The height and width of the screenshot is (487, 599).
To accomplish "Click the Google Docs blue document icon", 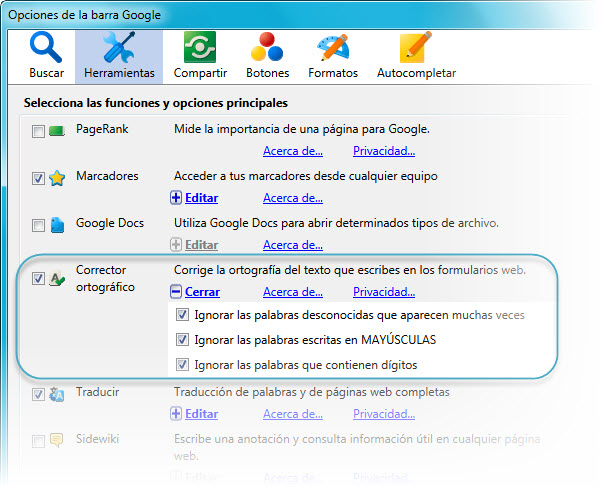I will pyautogui.click(x=57, y=225).
